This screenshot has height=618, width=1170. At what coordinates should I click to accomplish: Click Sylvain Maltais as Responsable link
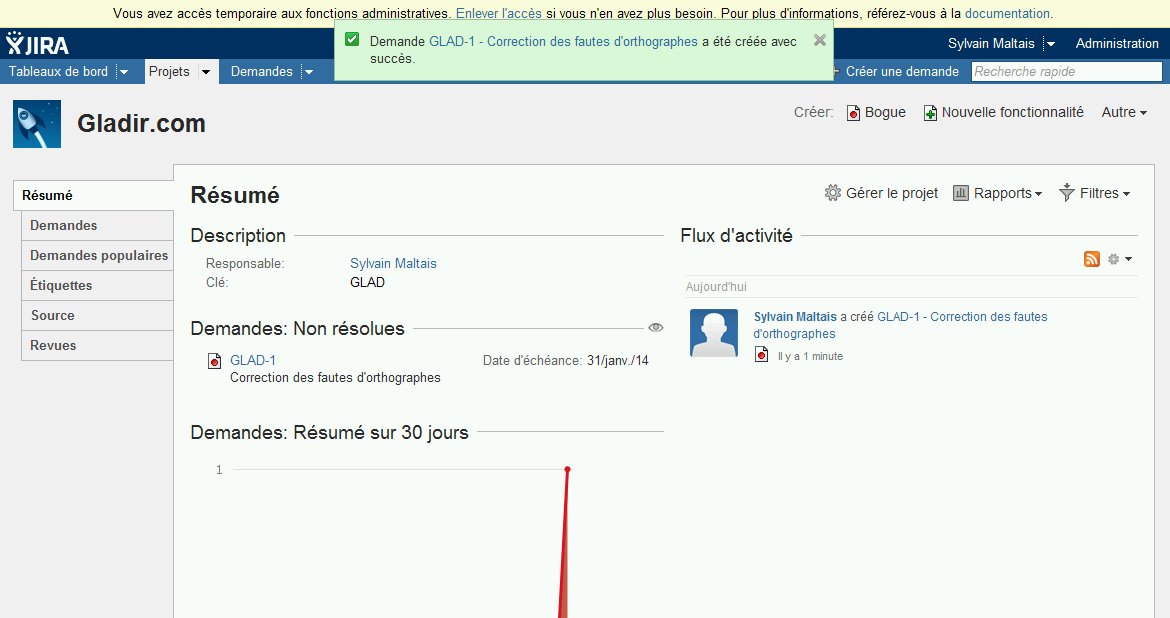pos(393,263)
